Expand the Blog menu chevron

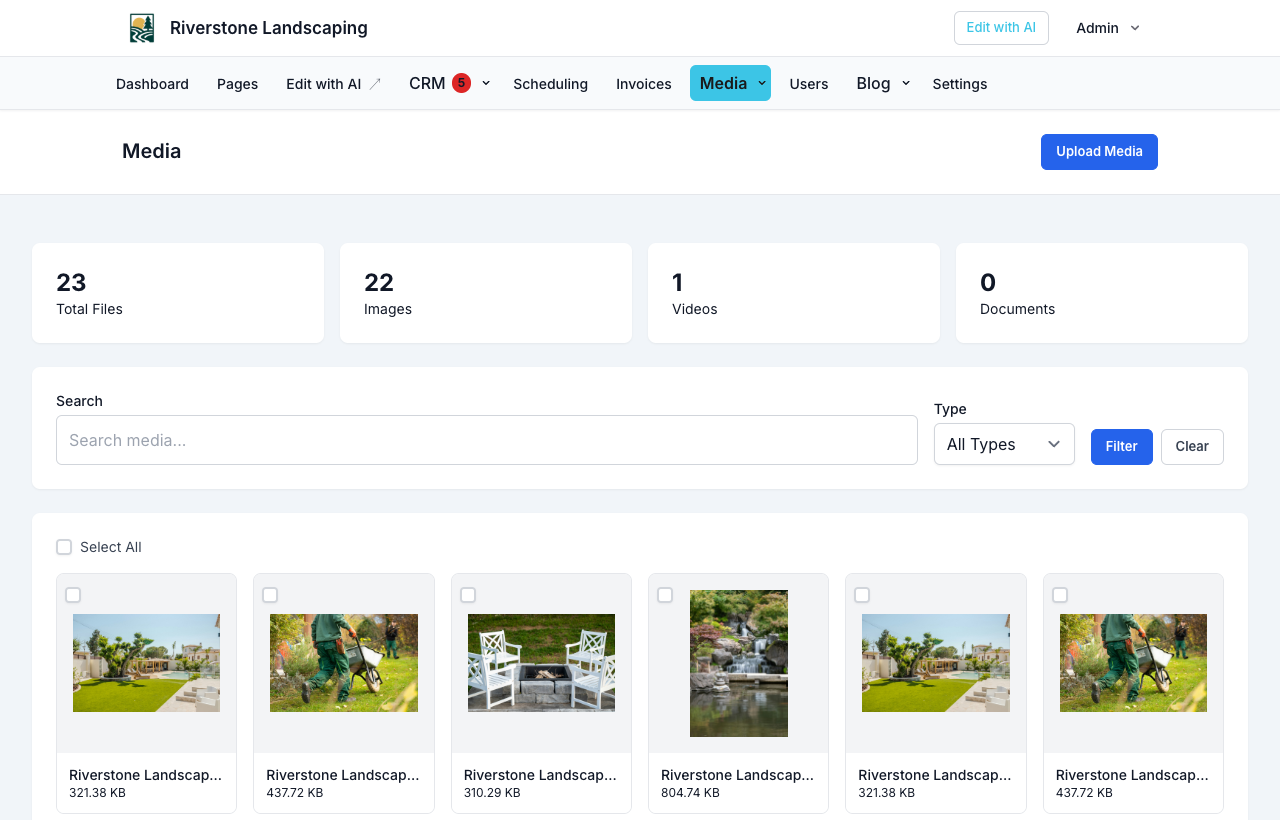click(x=906, y=83)
